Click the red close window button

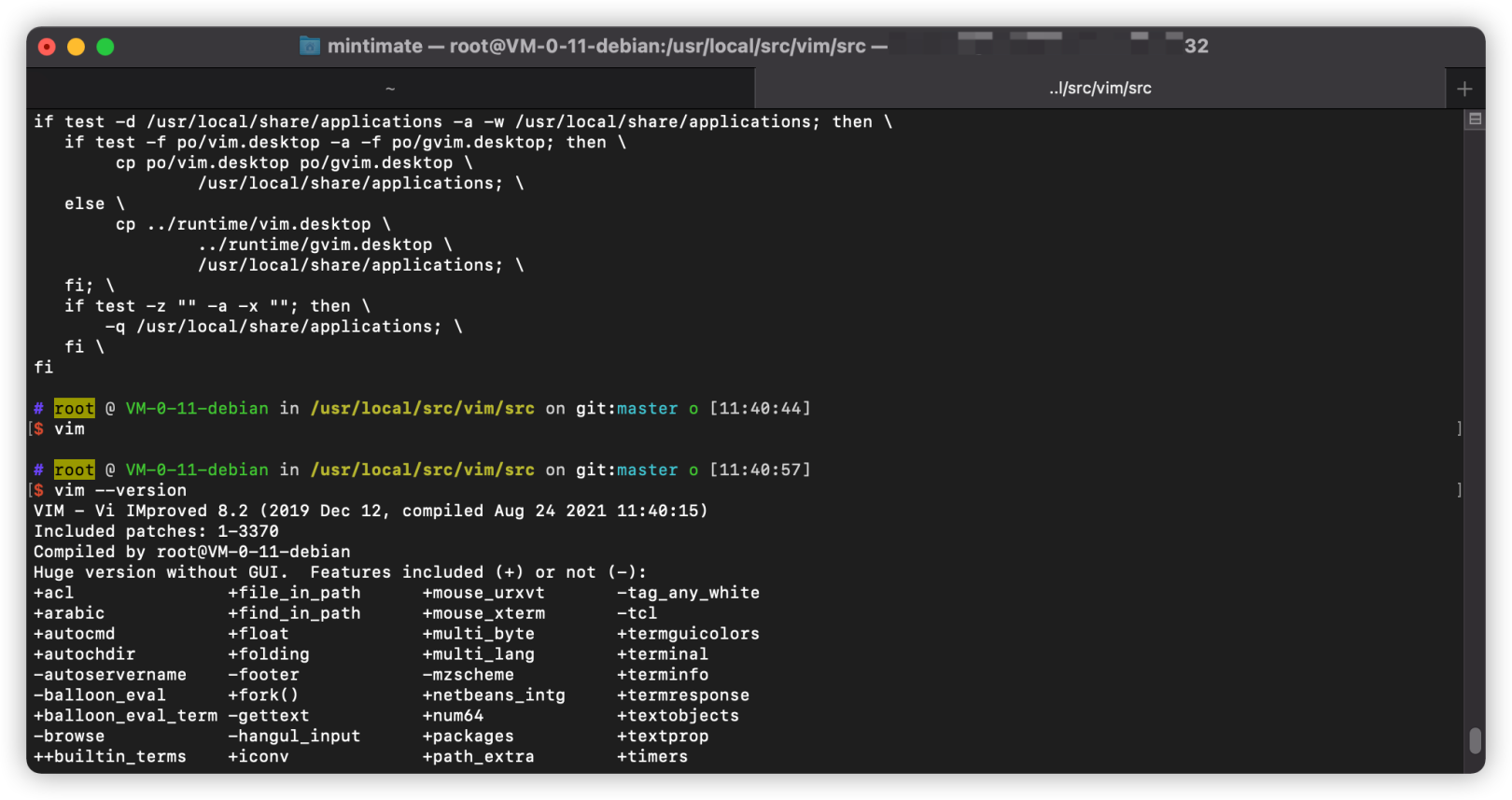click(47, 47)
